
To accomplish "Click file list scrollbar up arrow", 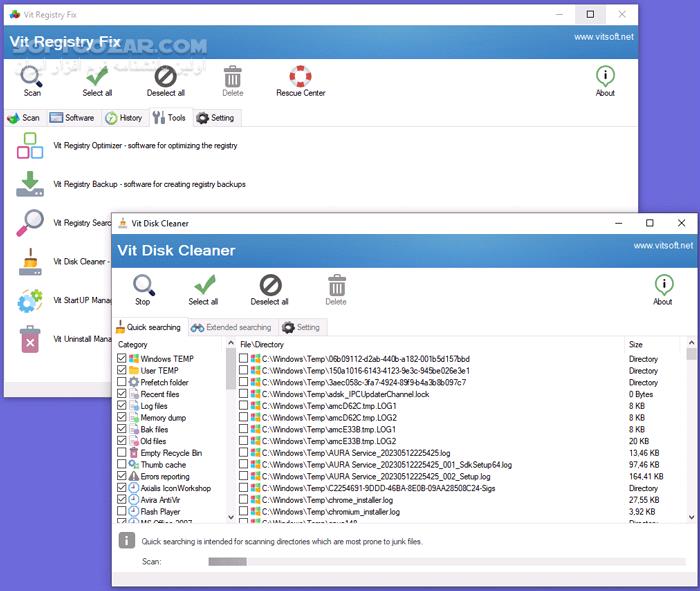I will click(x=692, y=343).
